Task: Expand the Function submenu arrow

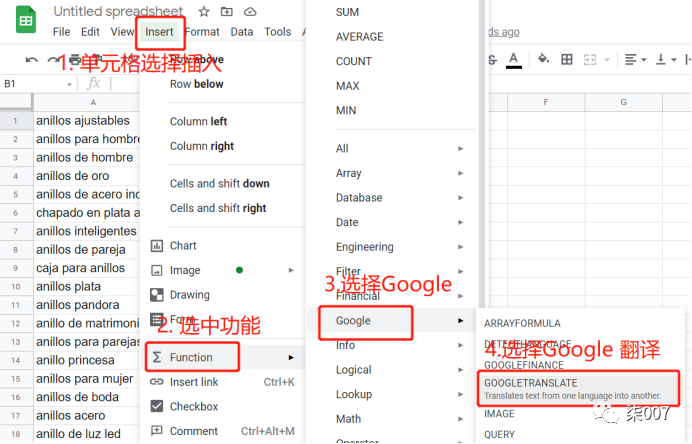Action: (291, 357)
